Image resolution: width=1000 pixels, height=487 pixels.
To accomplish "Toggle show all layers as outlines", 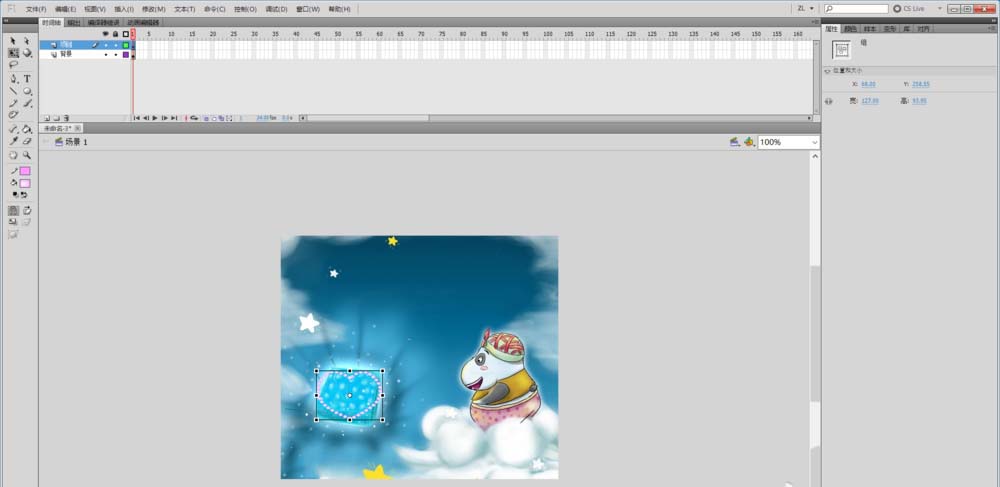I will click(x=126, y=34).
